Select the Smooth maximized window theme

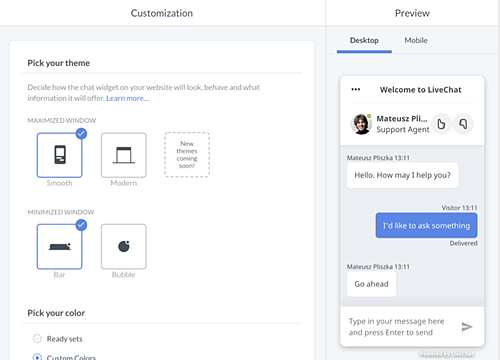click(x=59, y=155)
